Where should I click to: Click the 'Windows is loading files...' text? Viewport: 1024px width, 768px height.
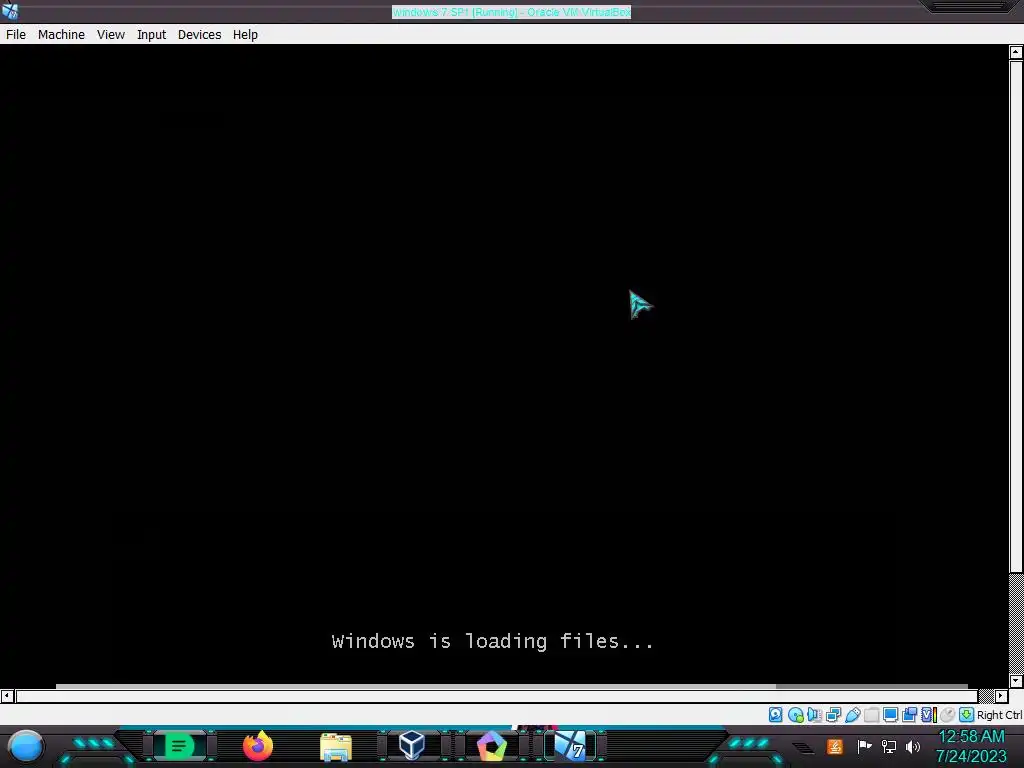[x=492, y=641]
